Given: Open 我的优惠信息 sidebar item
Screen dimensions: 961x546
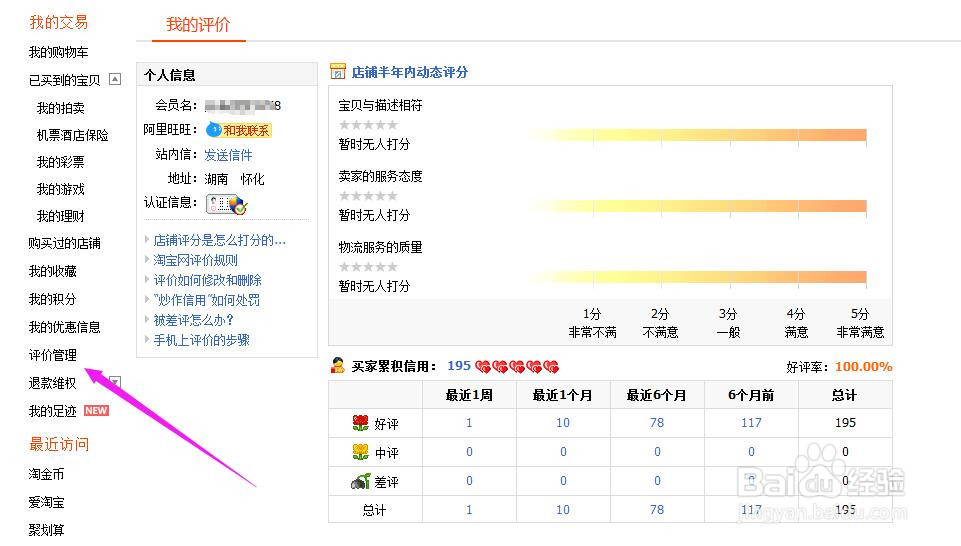Looking at the screenshot, I should point(64,327).
